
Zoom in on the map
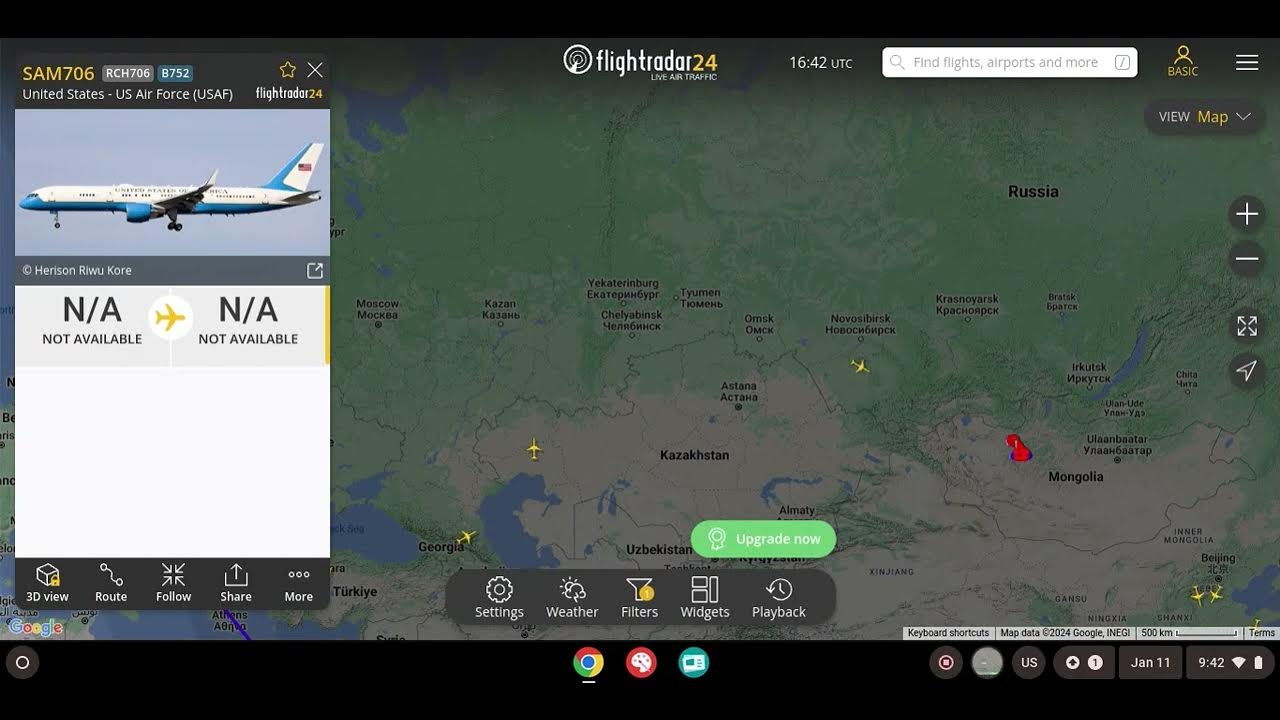[x=1247, y=215]
